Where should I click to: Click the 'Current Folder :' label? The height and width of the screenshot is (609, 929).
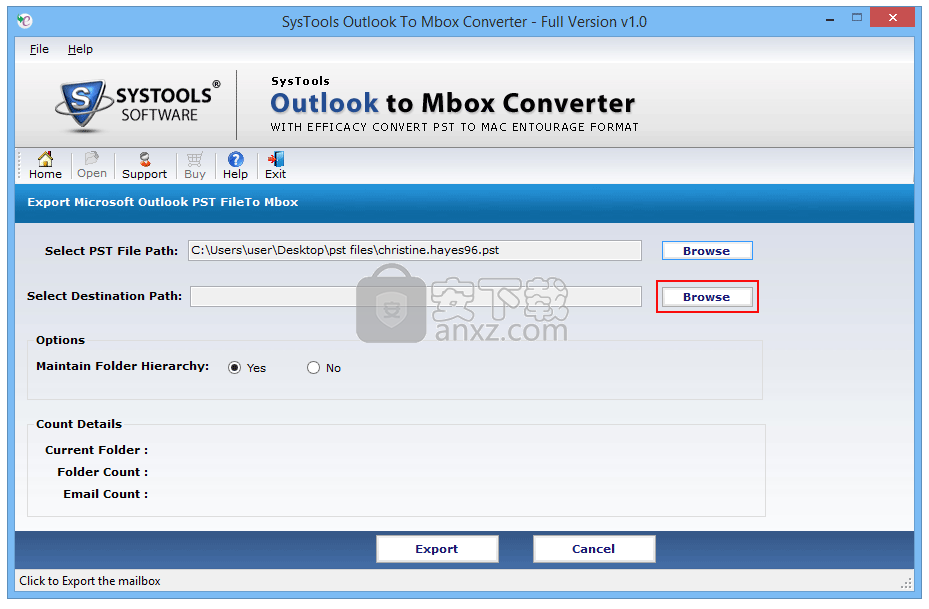coord(96,450)
